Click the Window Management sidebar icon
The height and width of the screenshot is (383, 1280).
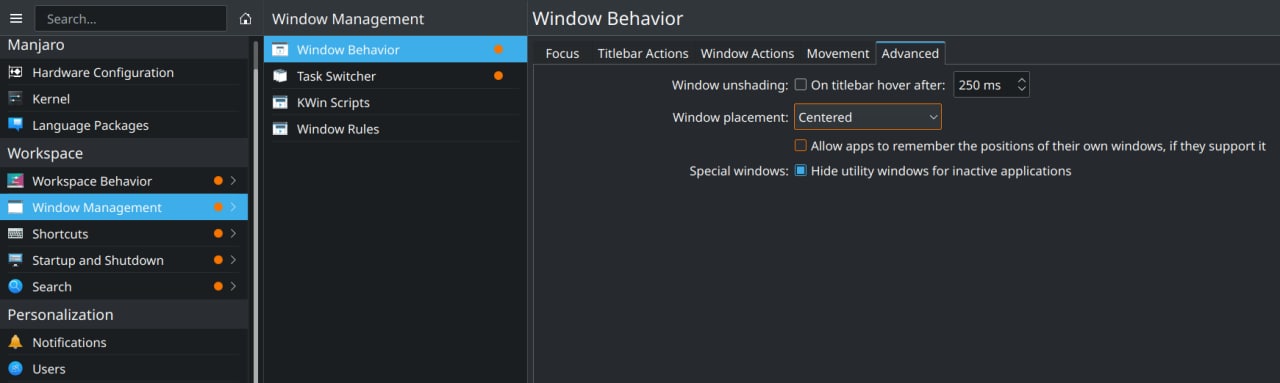pyautogui.click(x=15, y=207)
